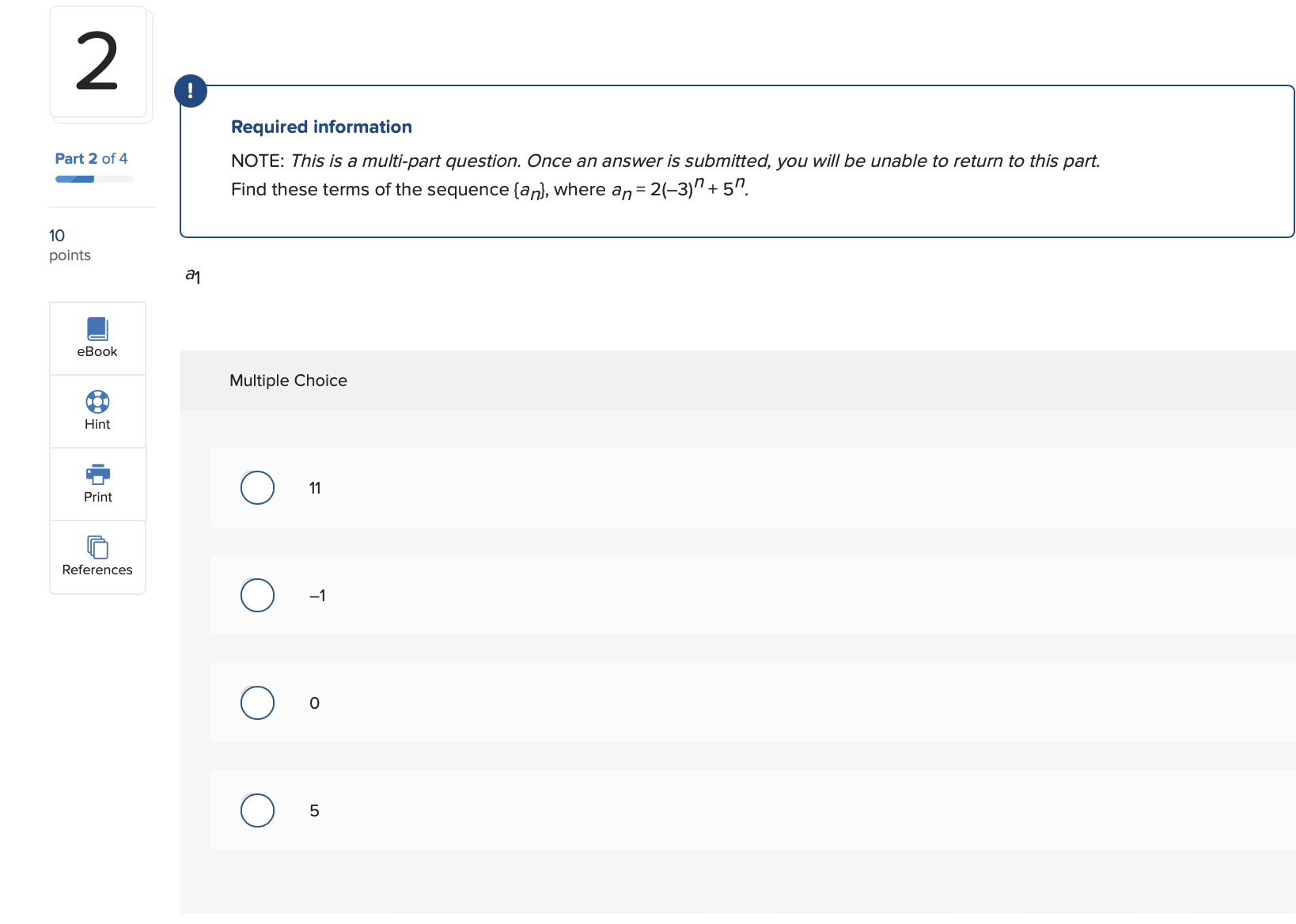Click the a1 term label
The height and width of the screenshot is (924, 1296).
tap(192, 275)
